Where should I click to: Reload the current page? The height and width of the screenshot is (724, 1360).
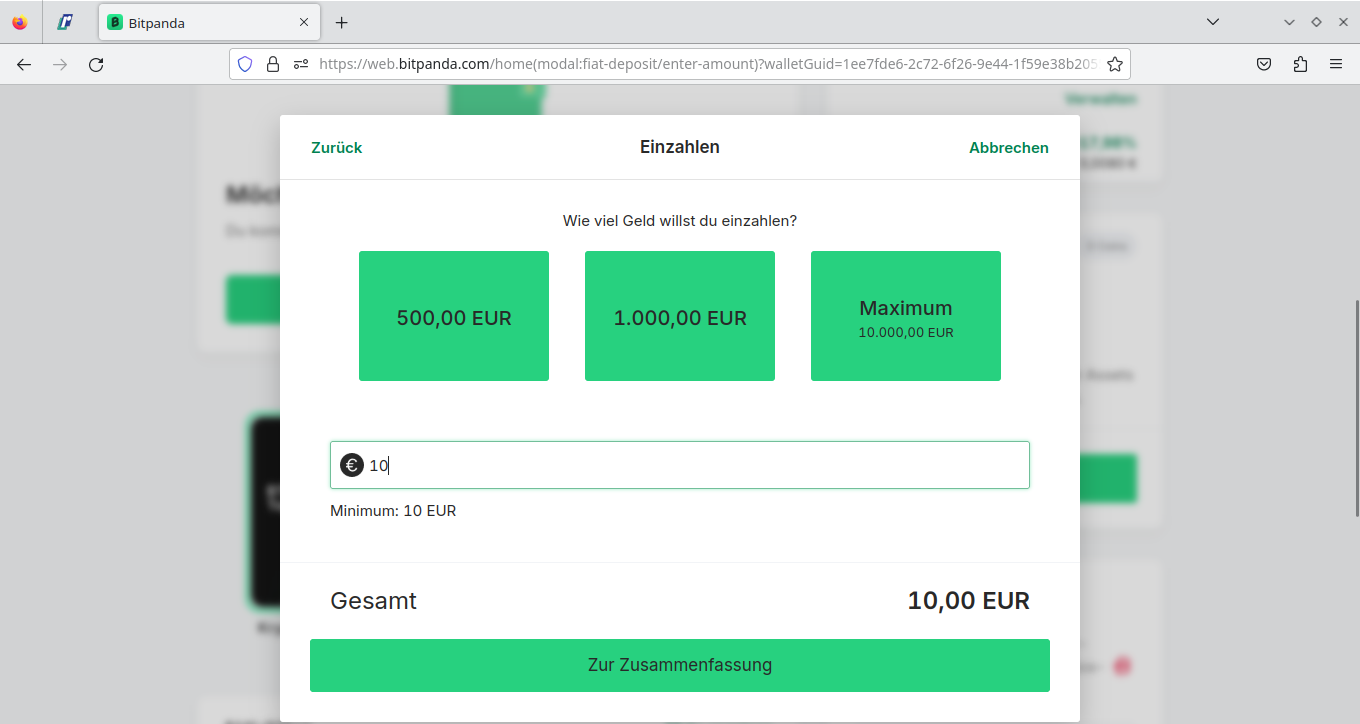(x=96, y=64)
